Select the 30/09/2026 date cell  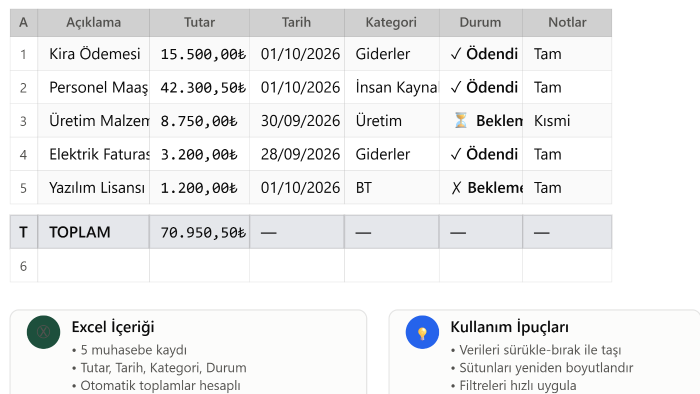(x=297, y=121)
